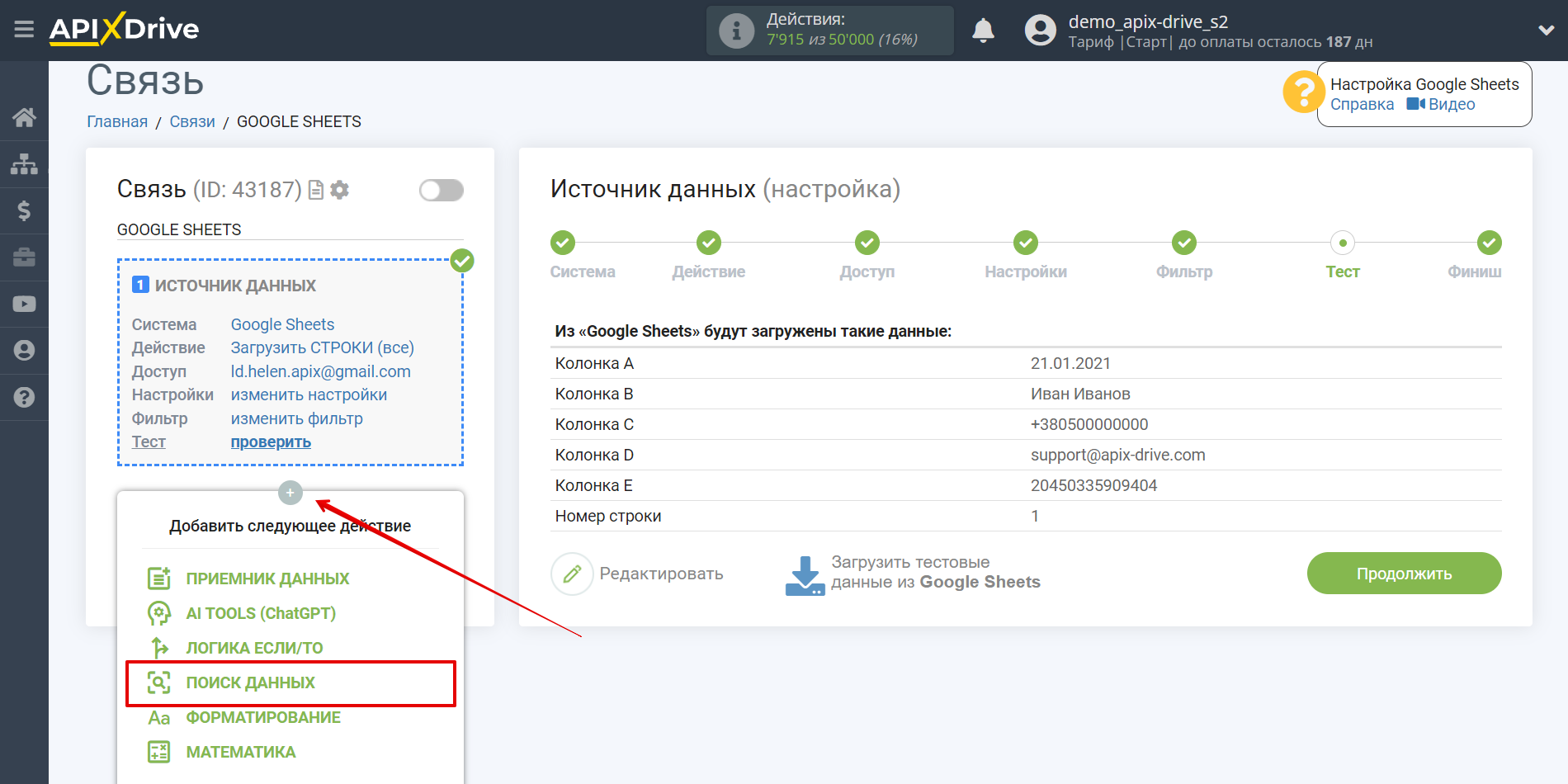Open the help question icon in sidebar
This screenshot has height=784, width=1568.
tap(24, 397)
